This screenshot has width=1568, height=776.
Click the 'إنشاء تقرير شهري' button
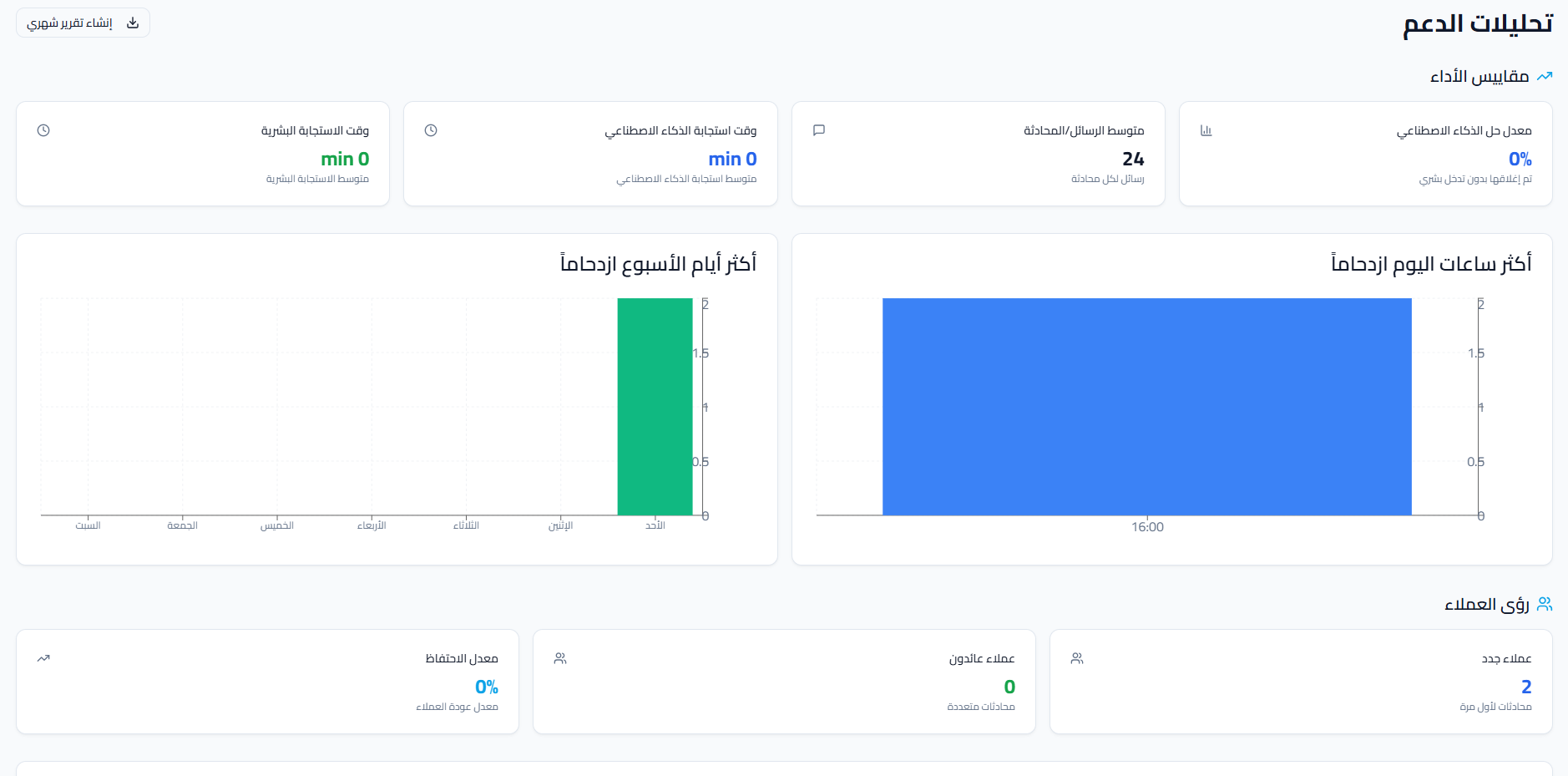83,23
